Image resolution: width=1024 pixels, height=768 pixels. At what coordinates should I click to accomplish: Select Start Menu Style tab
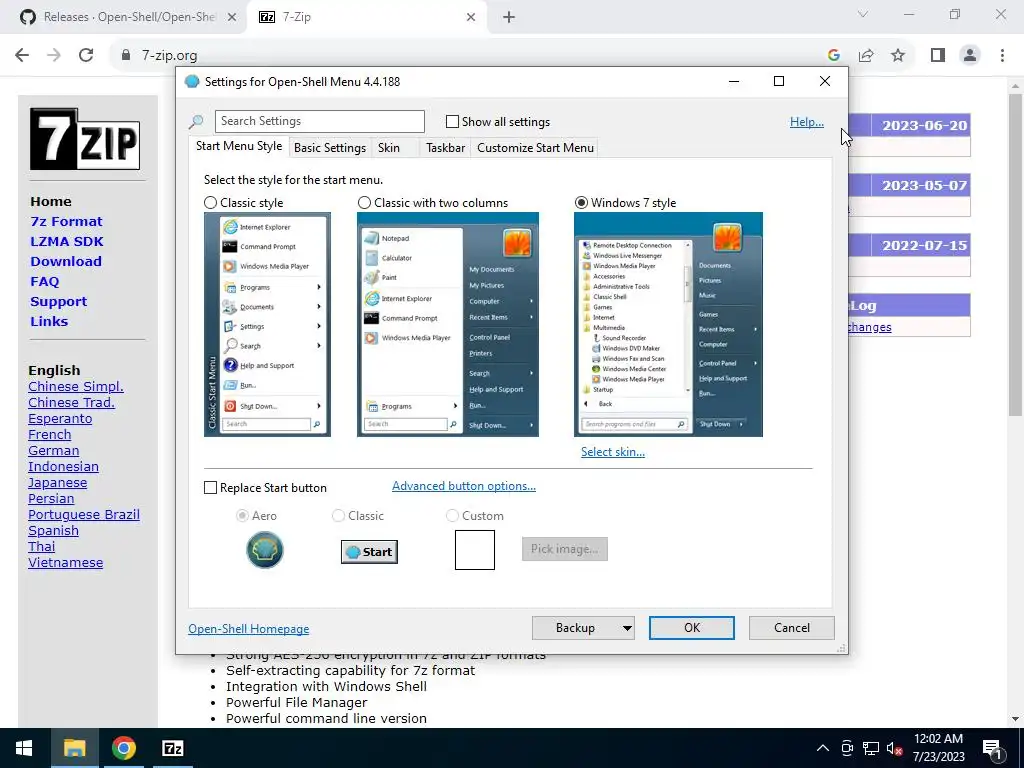pos(239,146)
